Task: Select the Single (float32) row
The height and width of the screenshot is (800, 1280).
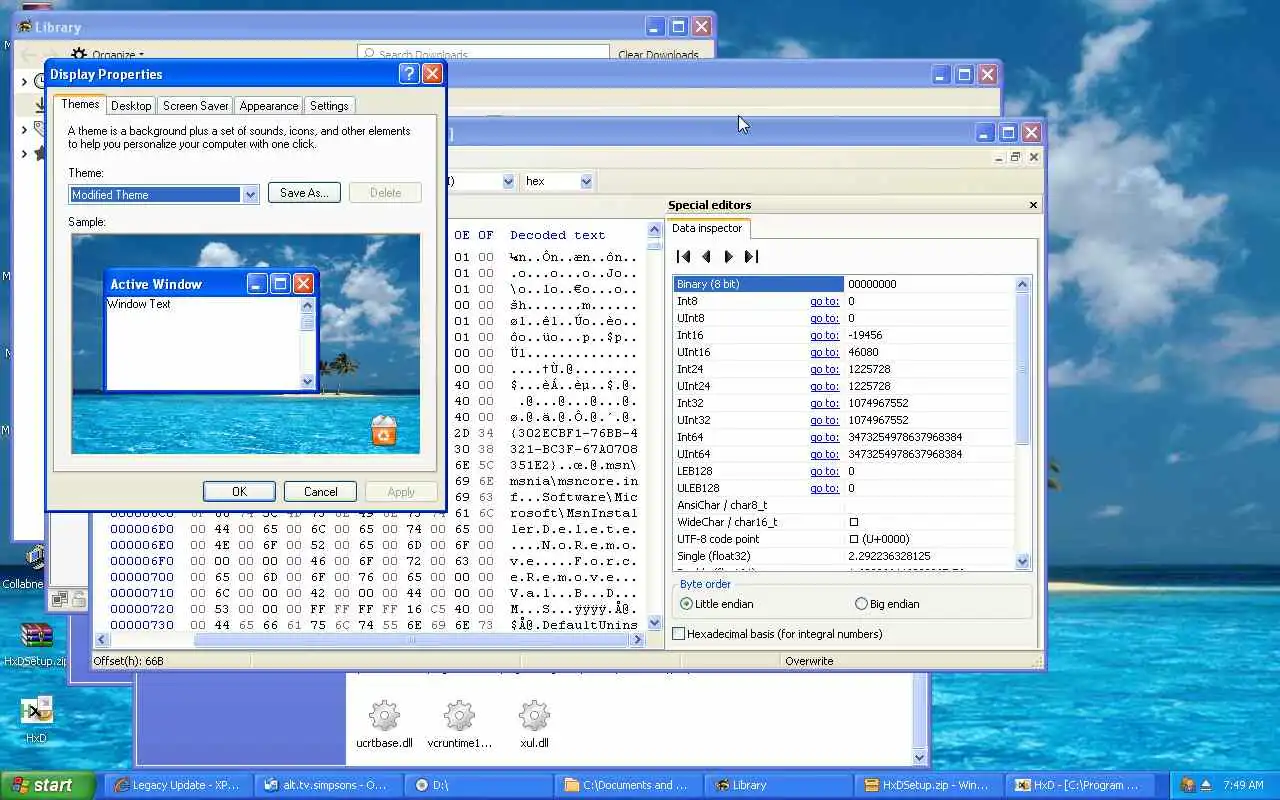Action: (844, 556)
